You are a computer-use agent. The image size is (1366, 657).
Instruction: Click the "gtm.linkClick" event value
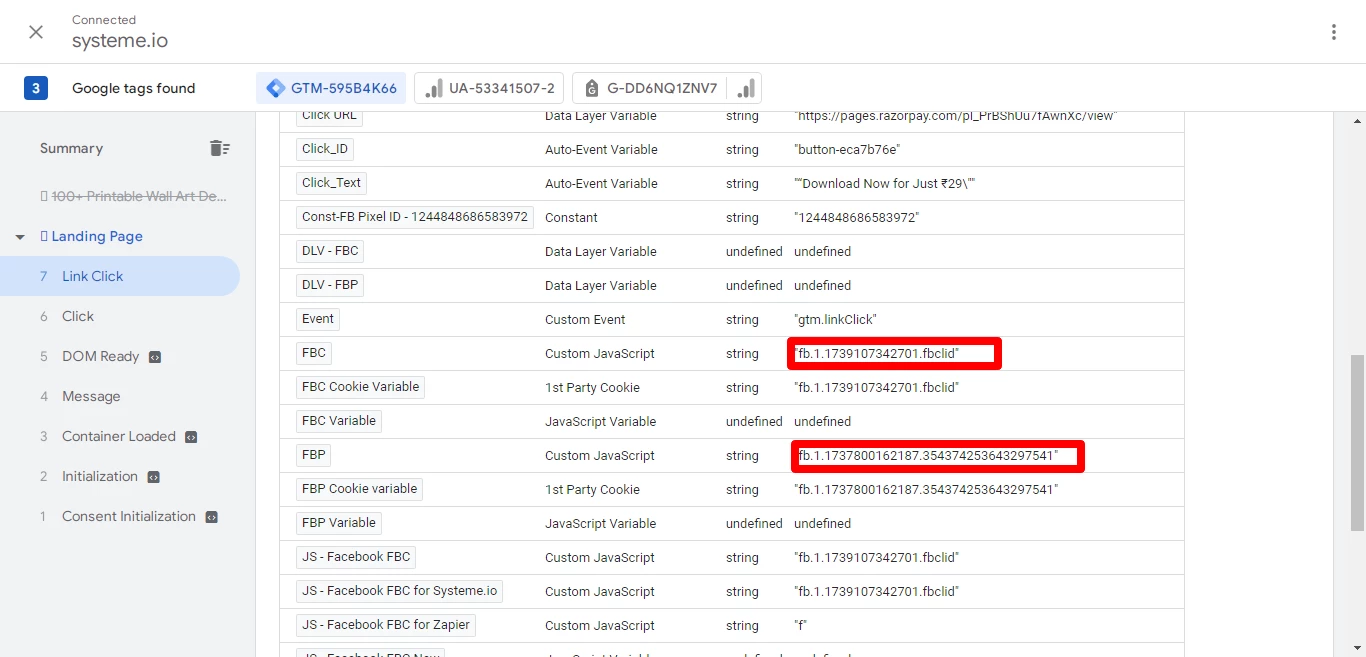(835, 319)
